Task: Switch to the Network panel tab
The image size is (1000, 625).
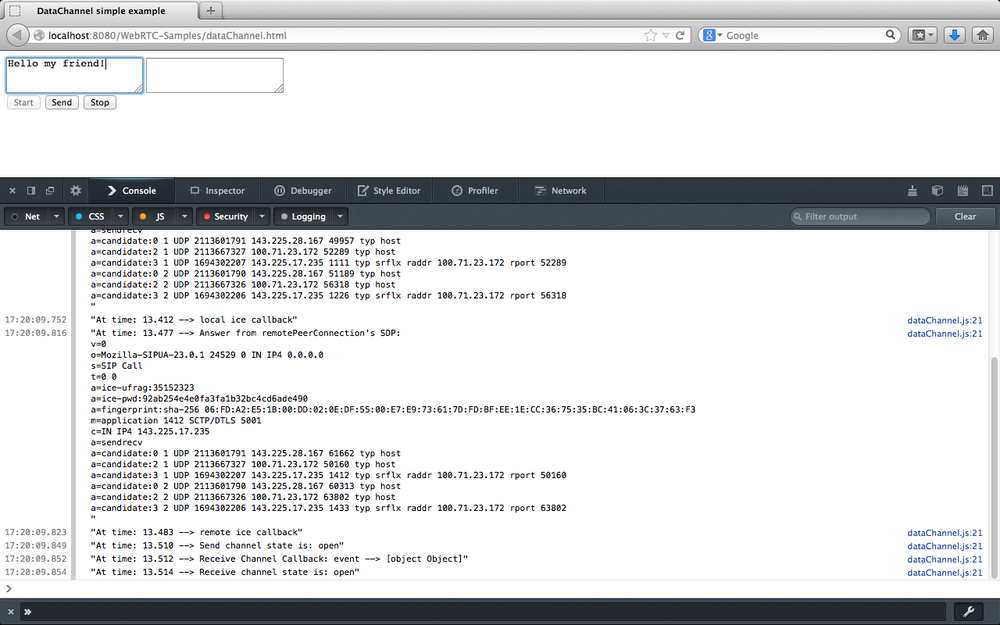Action: click(x=563, y=189)
